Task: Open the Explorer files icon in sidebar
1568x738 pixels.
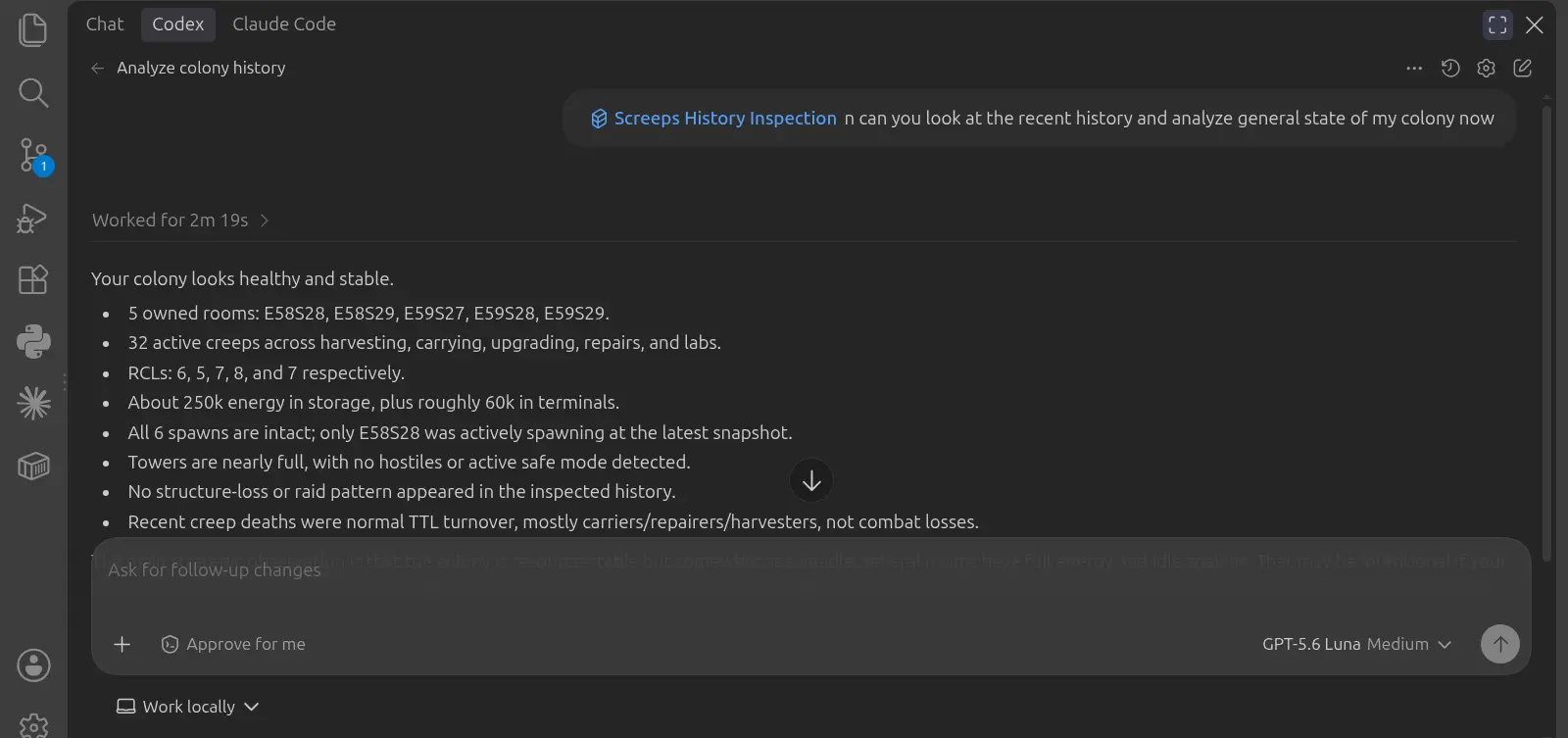Action: click(x=33, y=29)
